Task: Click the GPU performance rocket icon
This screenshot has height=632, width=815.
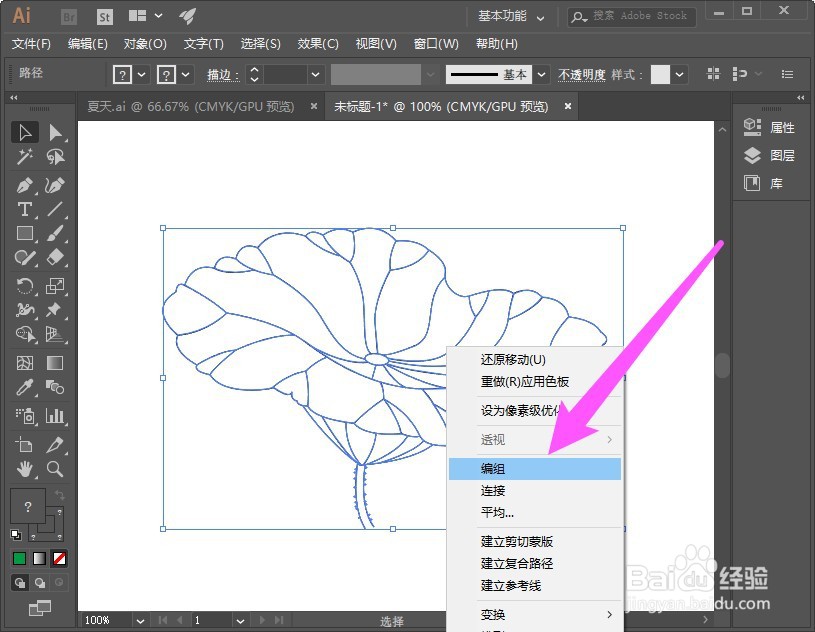Action: point(187,17)
